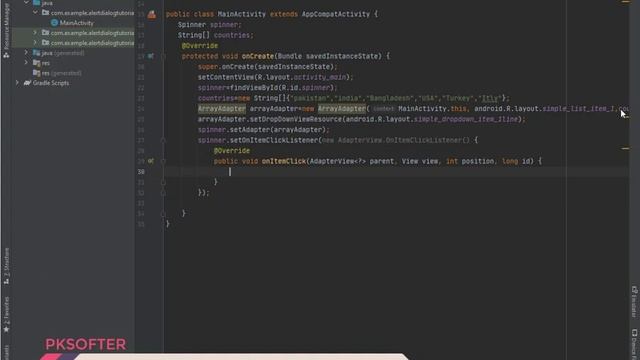Click 'onItemClick' method name
This screenshot has width=640, height=360.
point(284,161)
